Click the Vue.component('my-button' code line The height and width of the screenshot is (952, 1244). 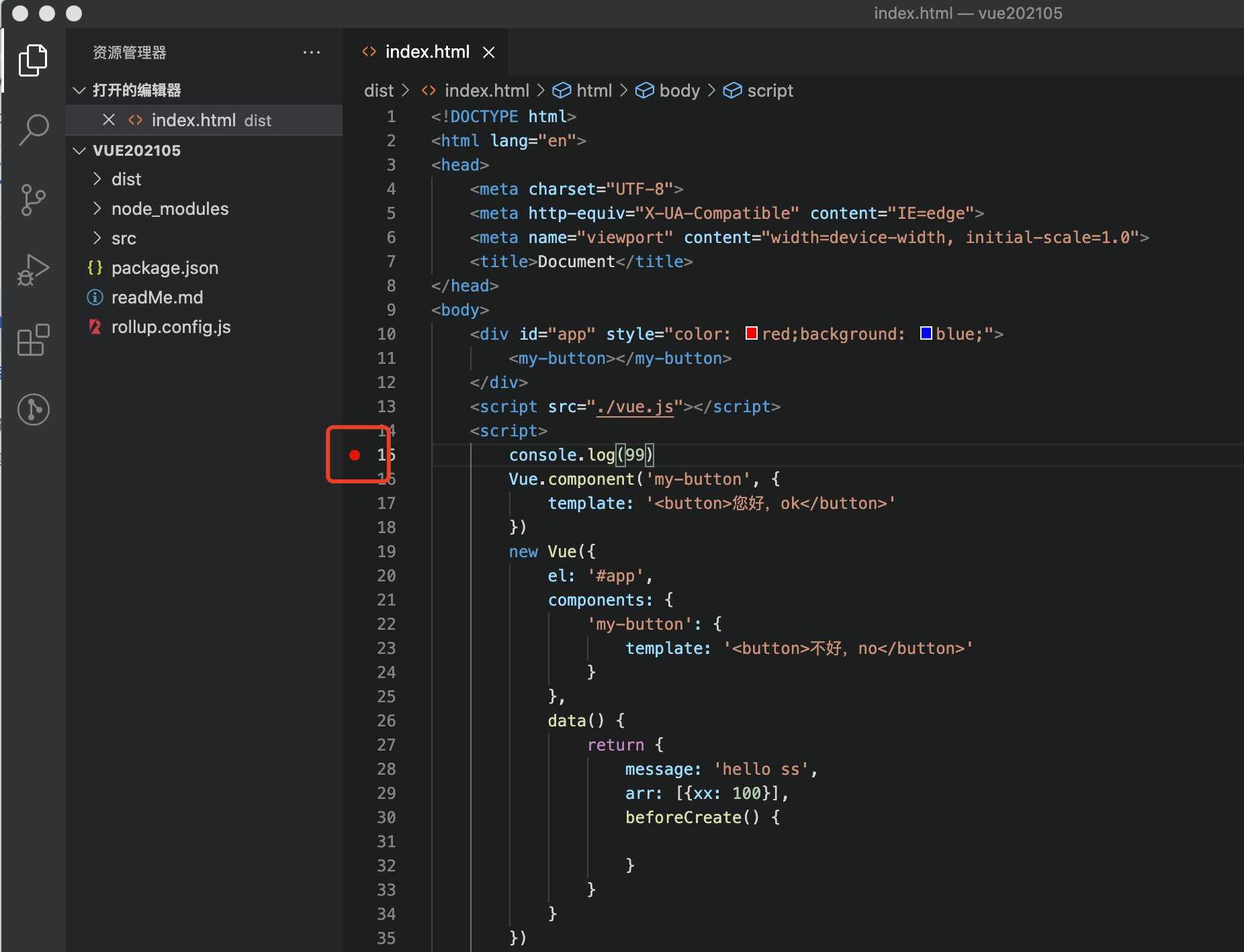tap(644, 479)
